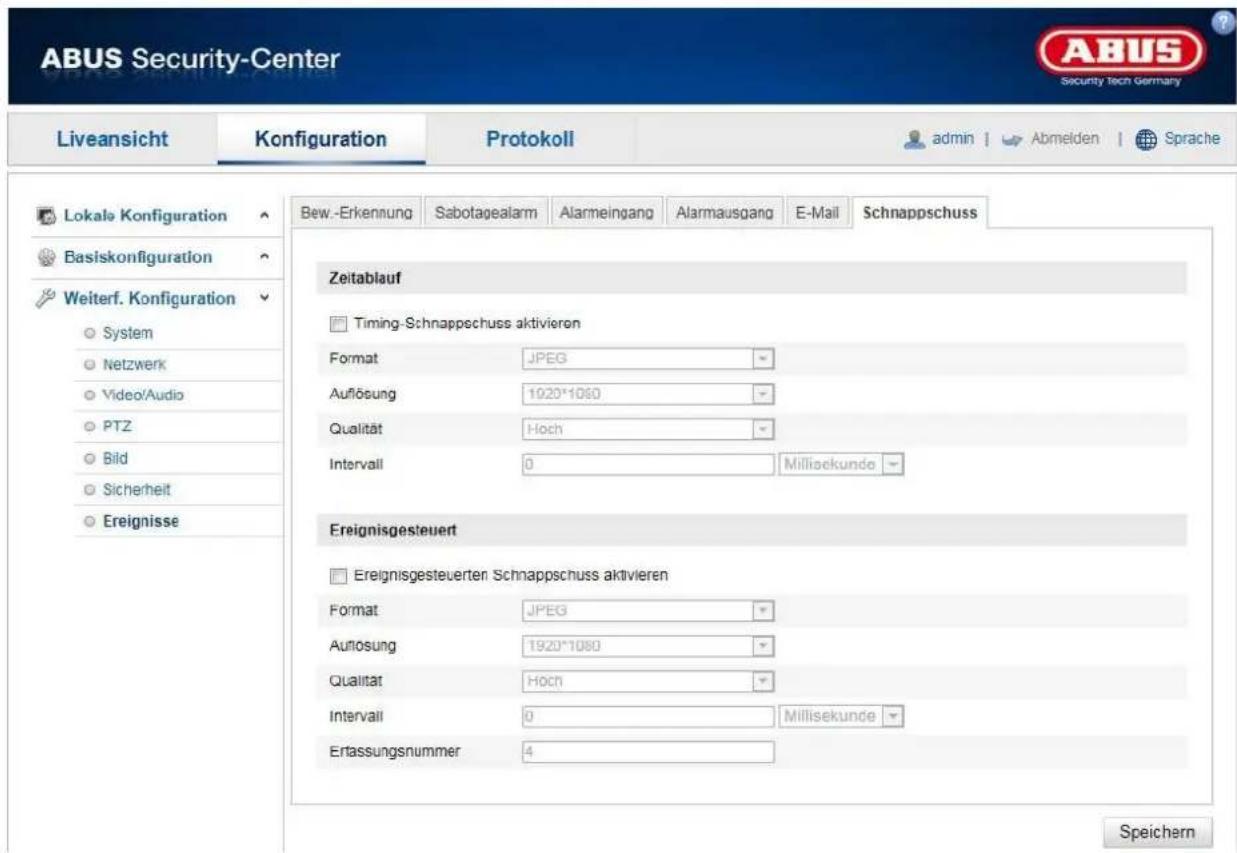This screenshot has height=853, width=1237.
Task: Click the Ereignisgesteuert section header
Action: tap(751, 530)
